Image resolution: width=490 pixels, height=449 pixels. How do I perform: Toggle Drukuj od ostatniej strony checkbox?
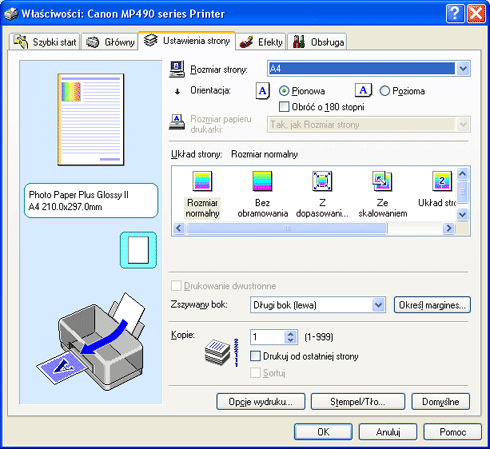tap(255, 356)
